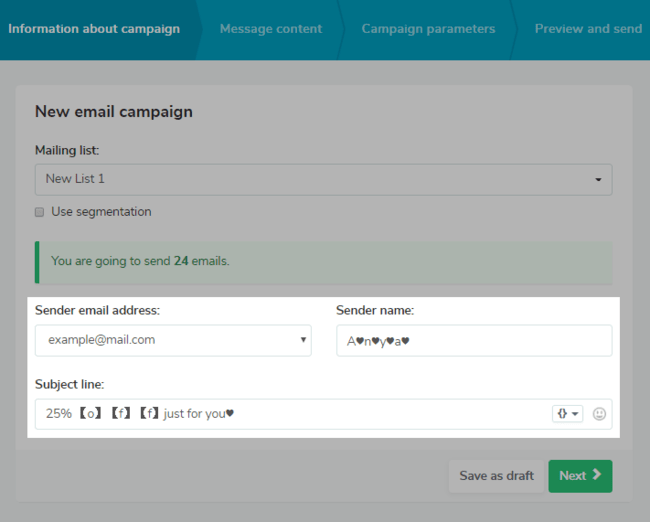The width and height of the screenshot is (650, 522).
Task: Click the Mailing list label
Action: (67, 150)
